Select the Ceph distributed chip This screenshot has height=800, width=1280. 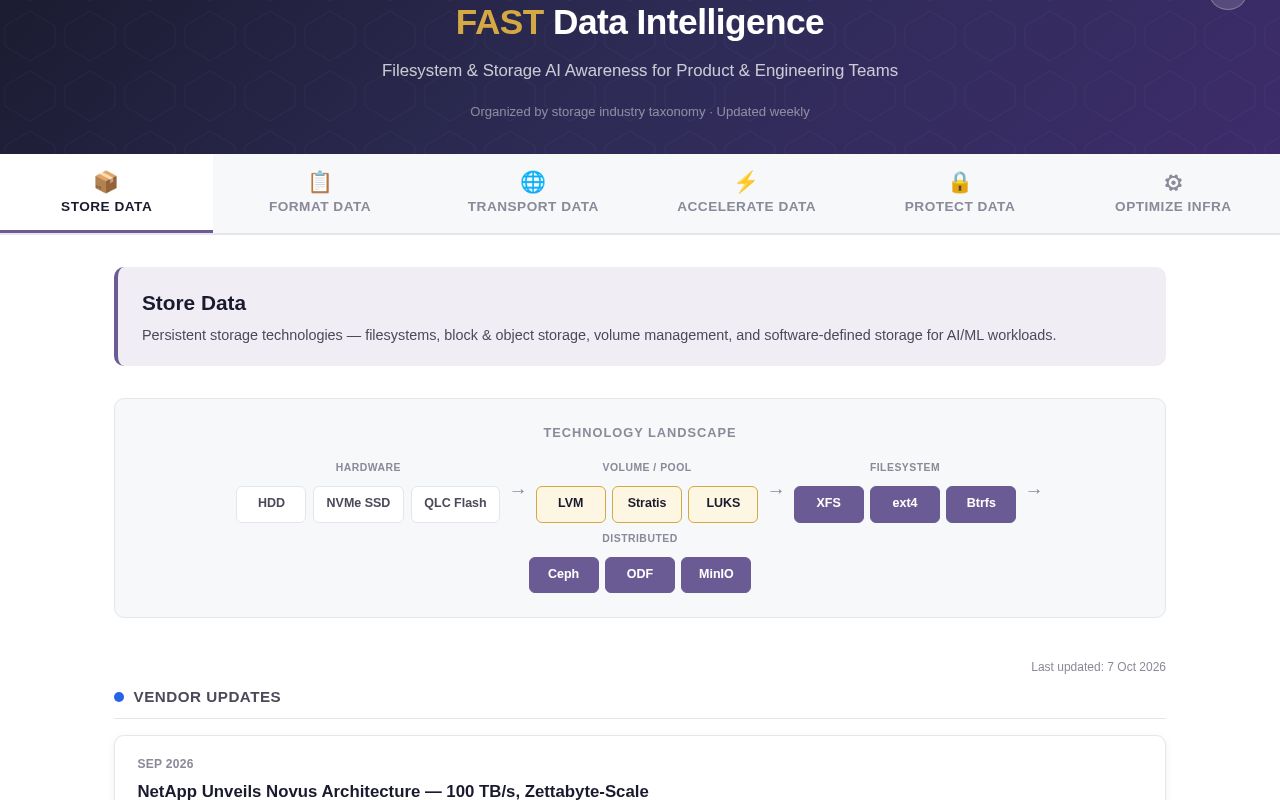(564, 575)
